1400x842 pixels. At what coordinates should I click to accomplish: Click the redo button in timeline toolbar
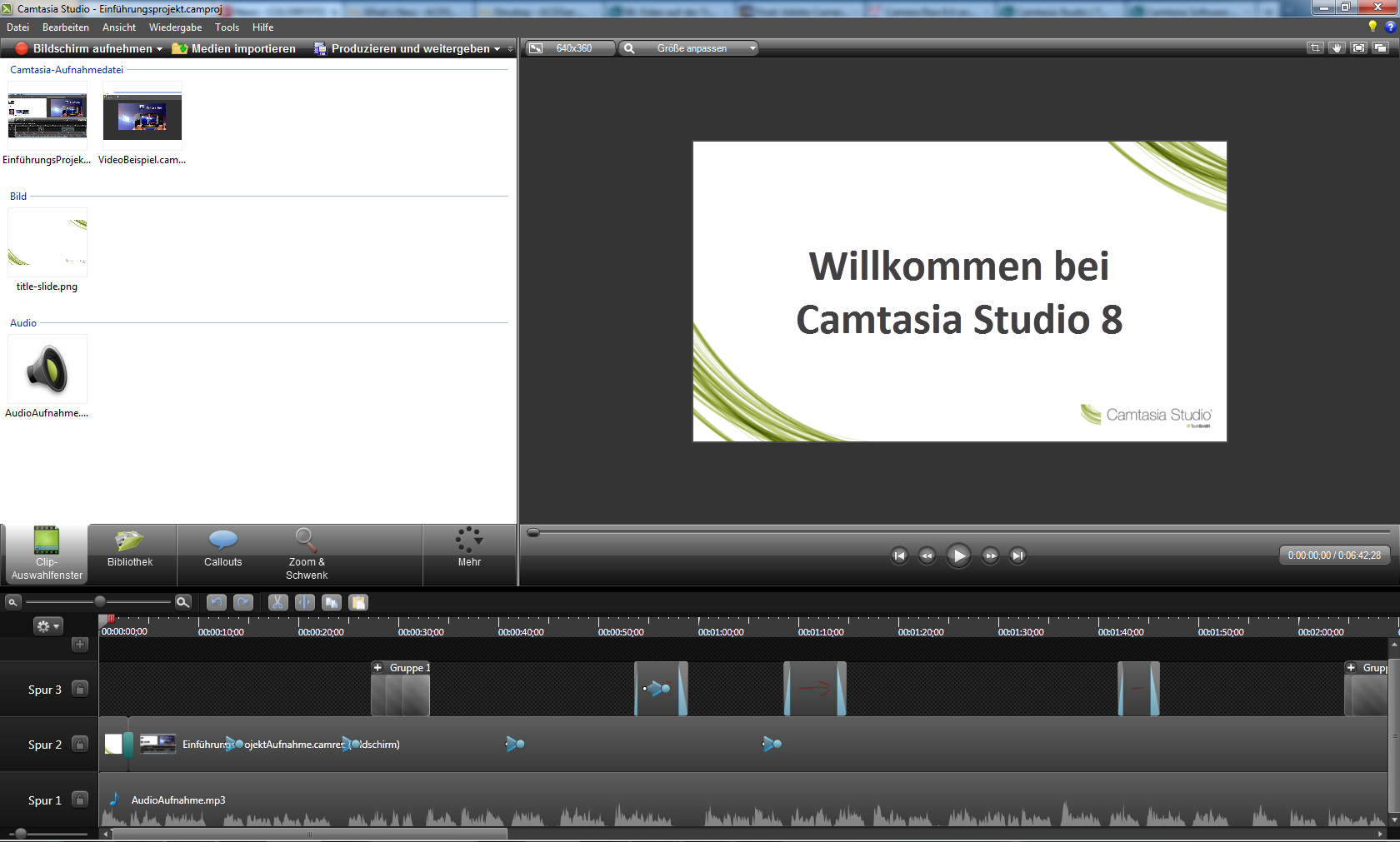click(x=243, y=602)
